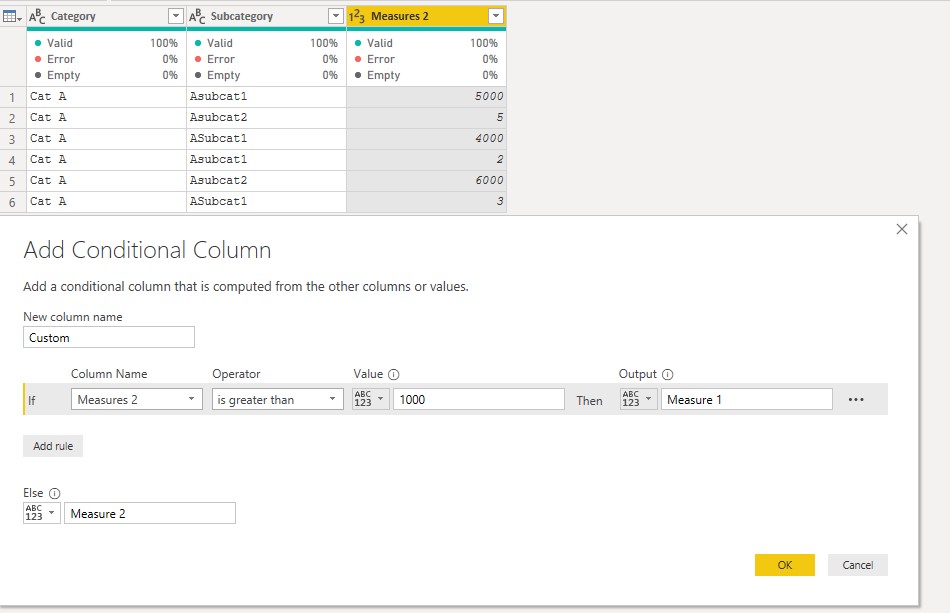
Task: Click the info icon next to Else
Action: tap(54, 493)
